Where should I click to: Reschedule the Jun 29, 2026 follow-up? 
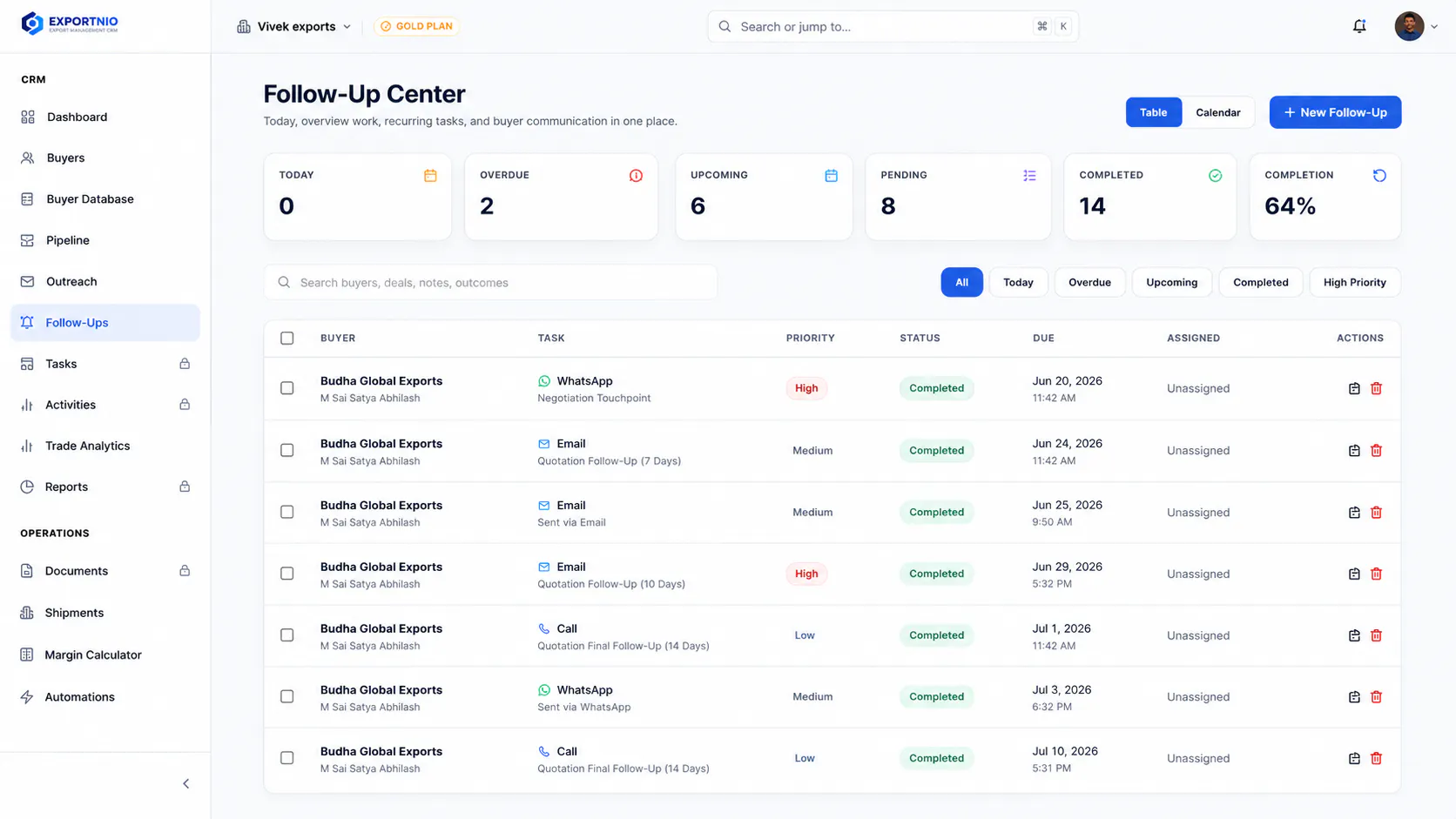[1354, 574]
